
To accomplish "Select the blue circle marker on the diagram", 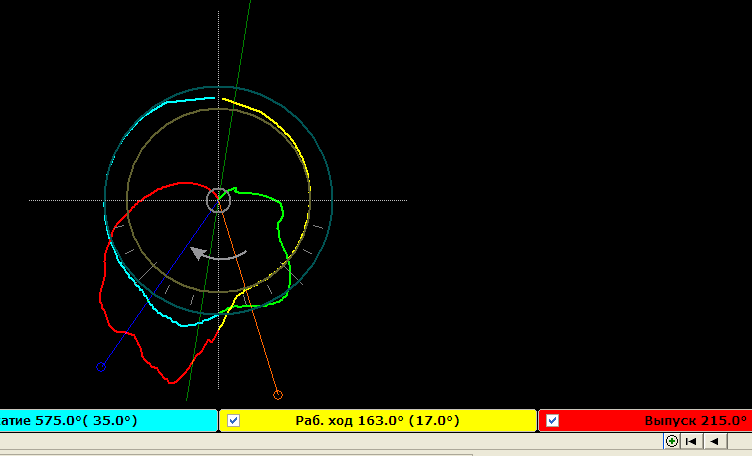I will [101, 367].
